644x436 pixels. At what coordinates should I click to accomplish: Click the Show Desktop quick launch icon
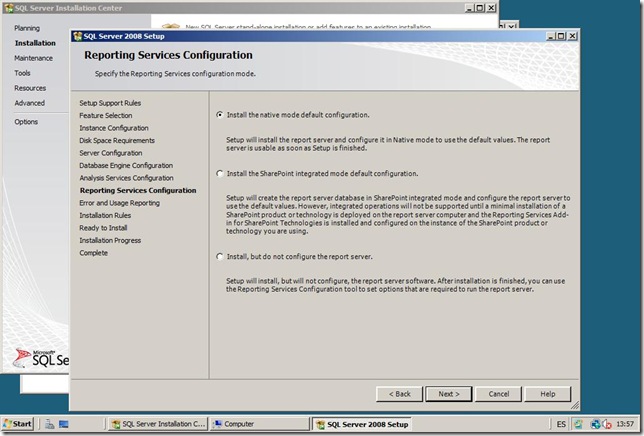(x=64, y=424)
